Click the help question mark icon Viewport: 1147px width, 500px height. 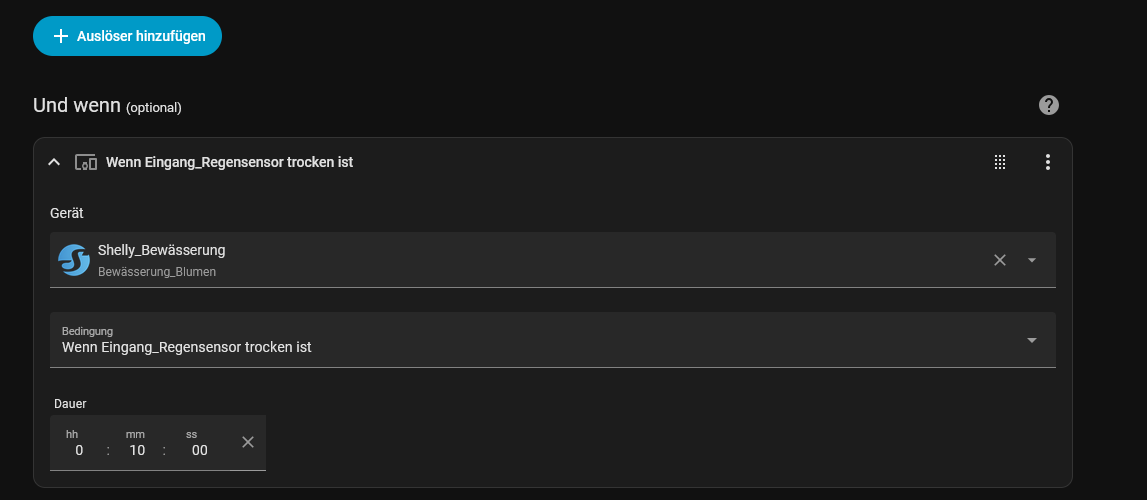[1049, 105]
